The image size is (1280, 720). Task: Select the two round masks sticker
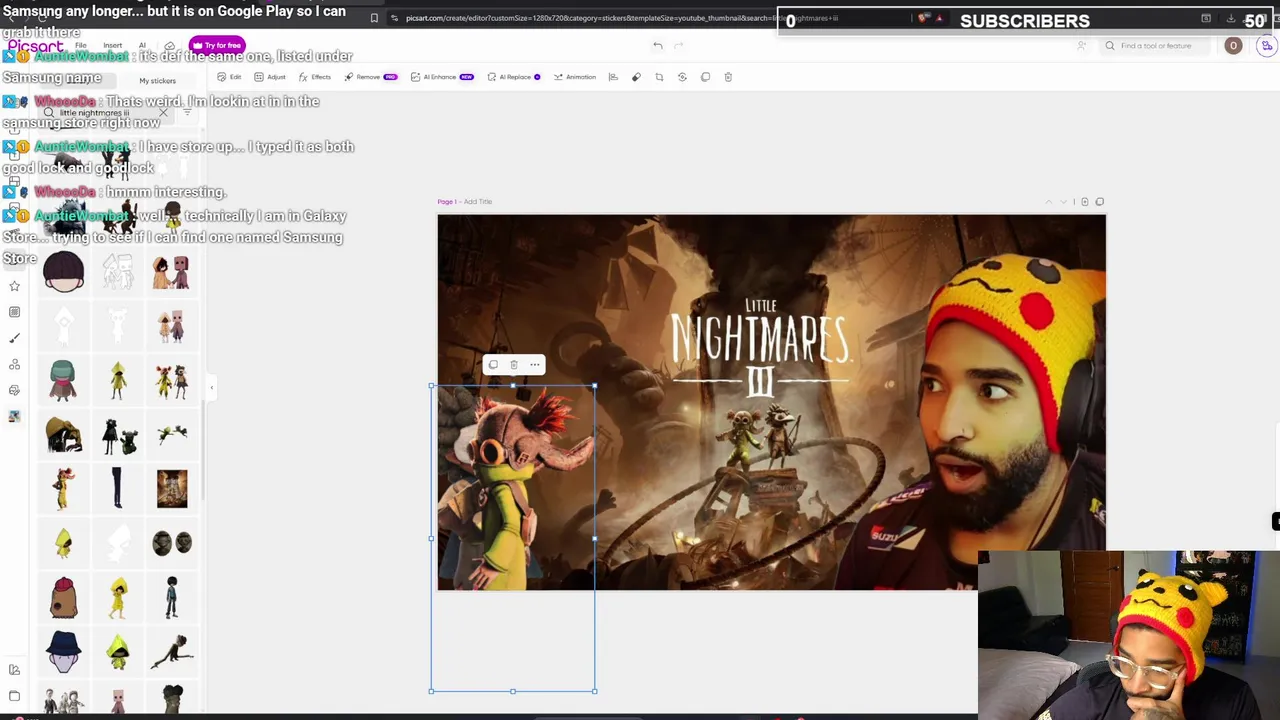(x=172, y=542)
